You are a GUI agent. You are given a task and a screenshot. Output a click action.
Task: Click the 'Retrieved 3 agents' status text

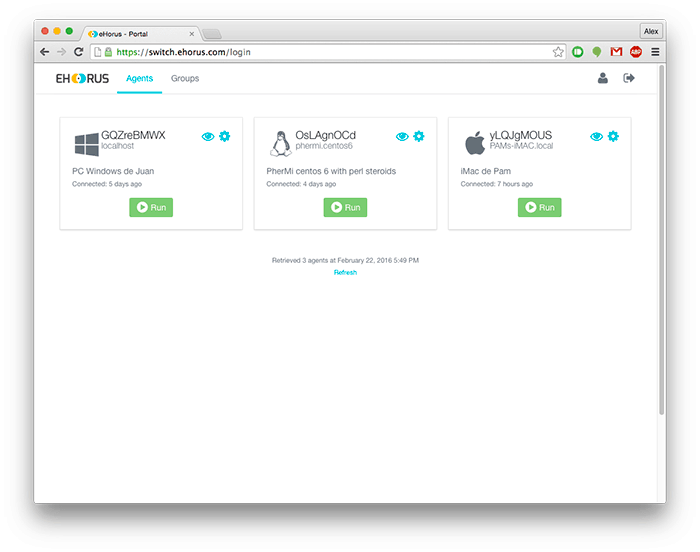point(345,260)
